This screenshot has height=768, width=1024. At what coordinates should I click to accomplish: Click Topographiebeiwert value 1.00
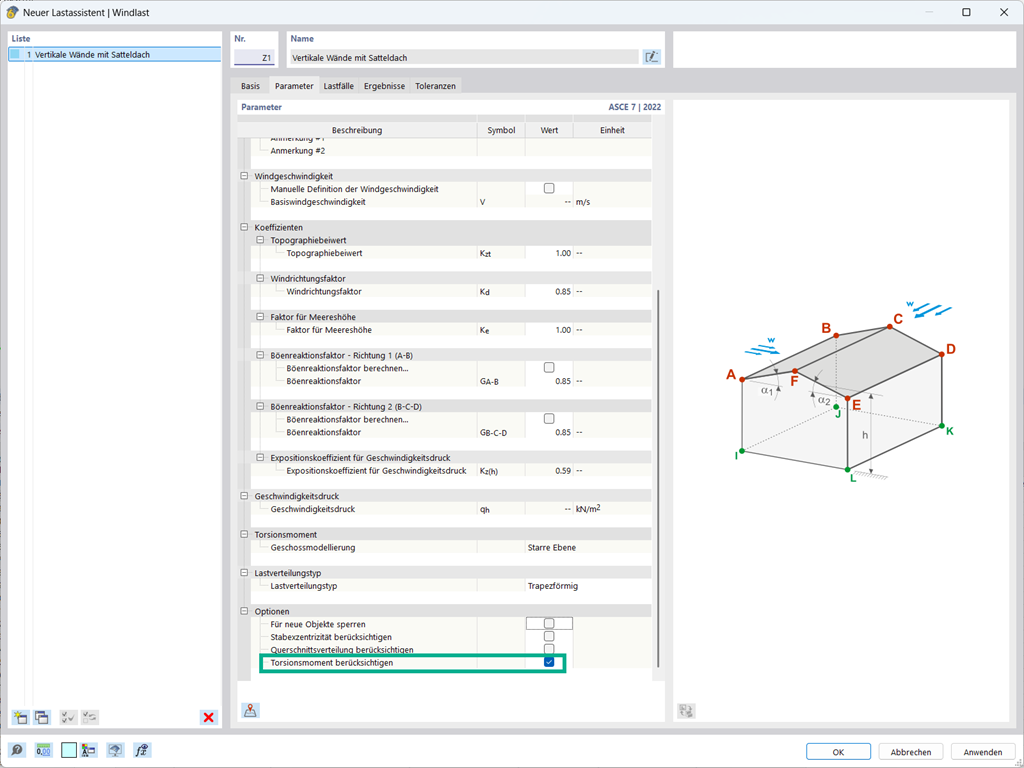tap(549, 253)
